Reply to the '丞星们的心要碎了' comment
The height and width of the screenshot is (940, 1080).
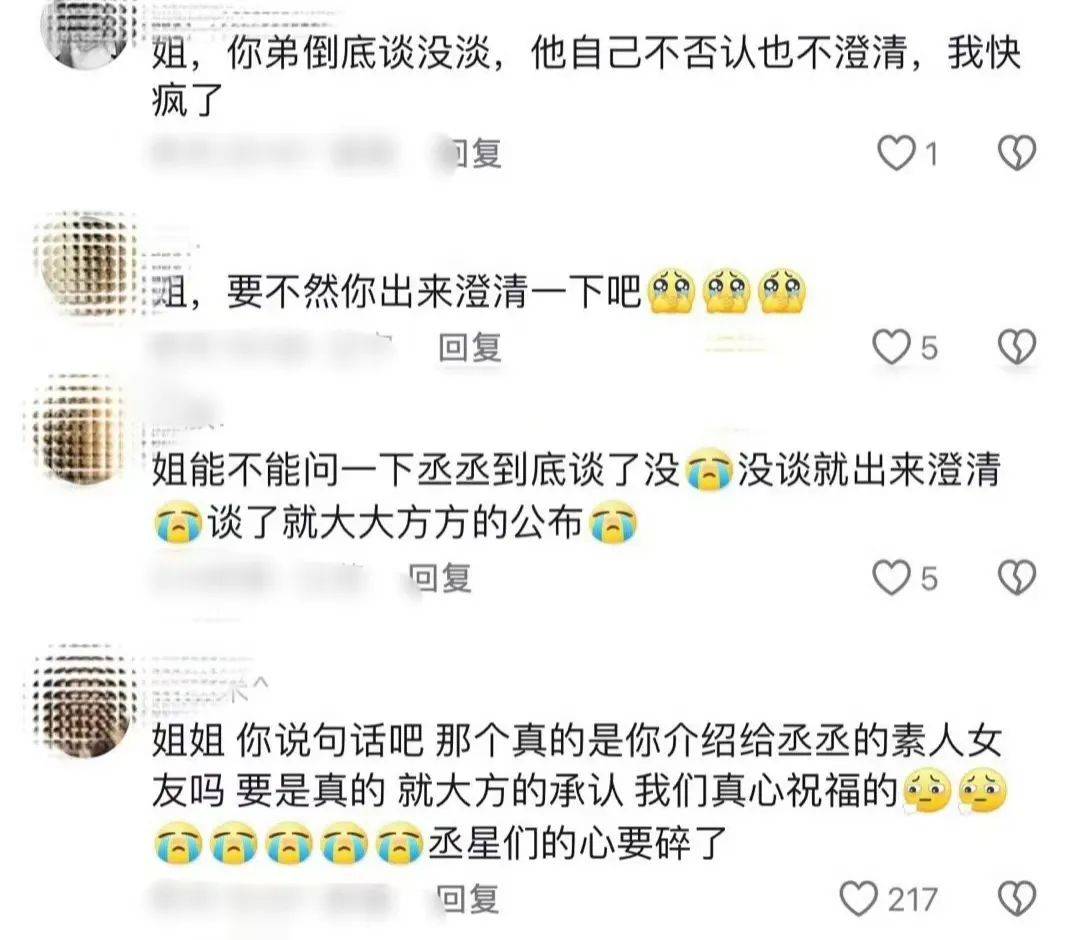coord(468,899)
